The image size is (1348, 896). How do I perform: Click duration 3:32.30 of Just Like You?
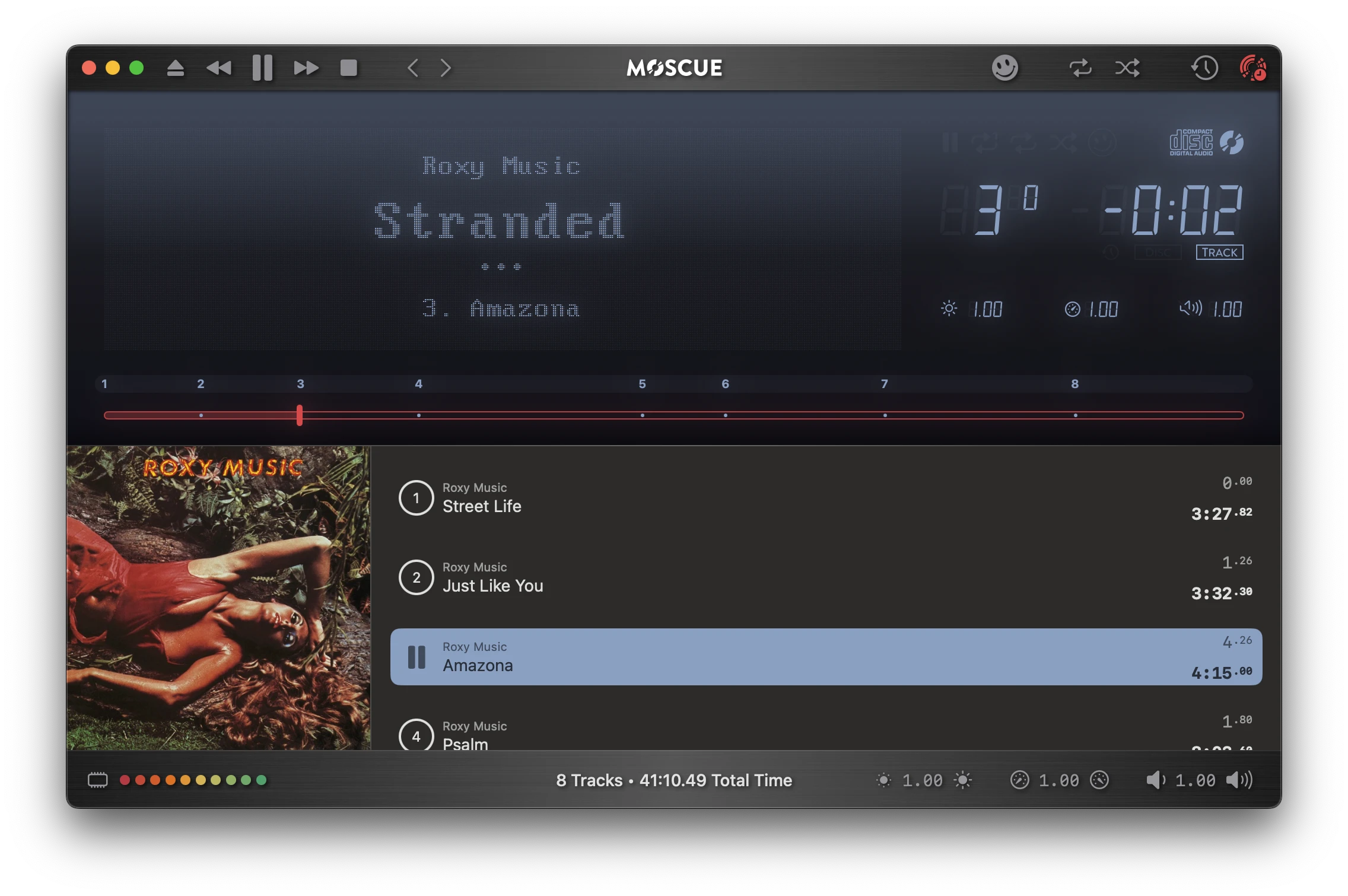1221,593
